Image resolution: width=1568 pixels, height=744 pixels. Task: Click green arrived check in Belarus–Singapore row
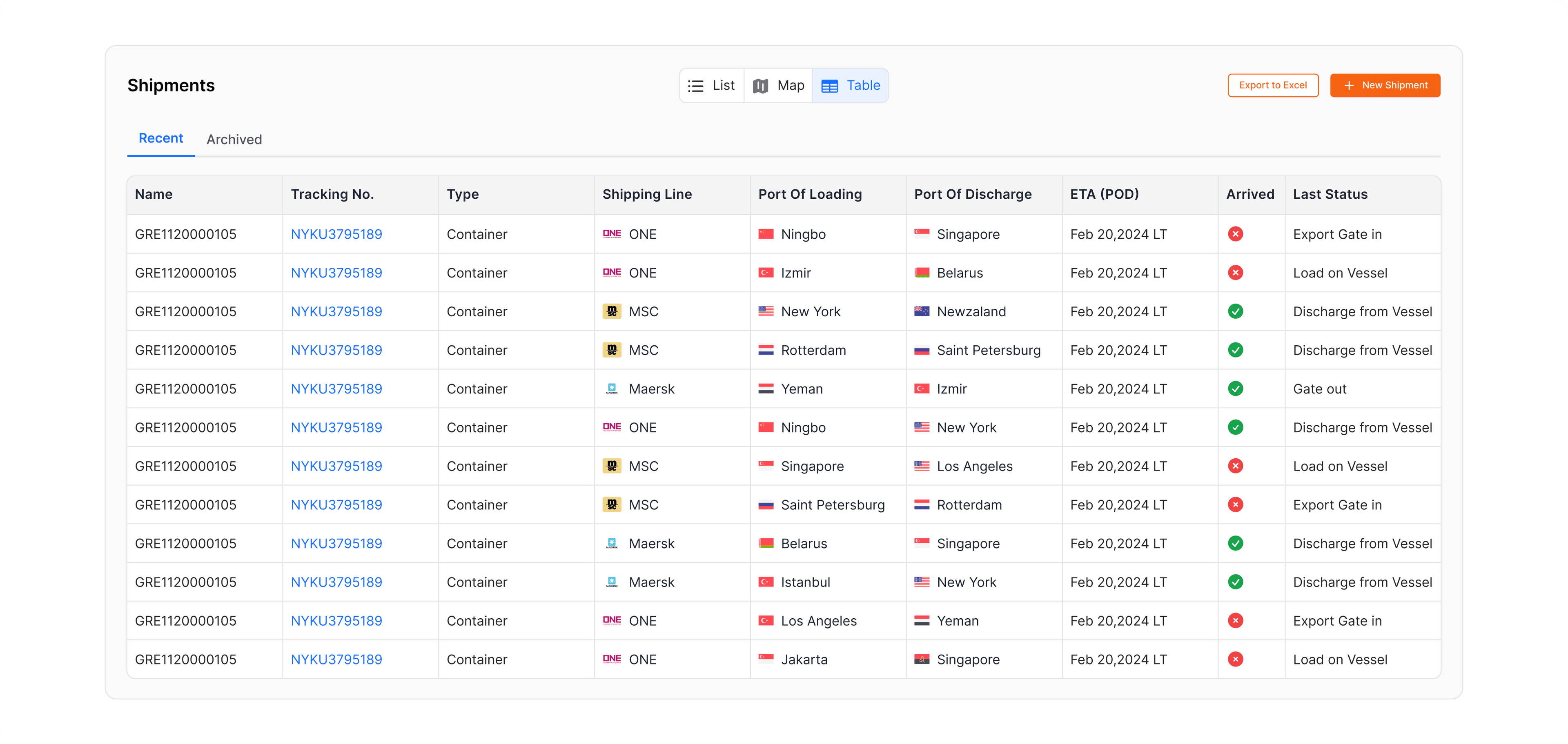[1235, 543]
